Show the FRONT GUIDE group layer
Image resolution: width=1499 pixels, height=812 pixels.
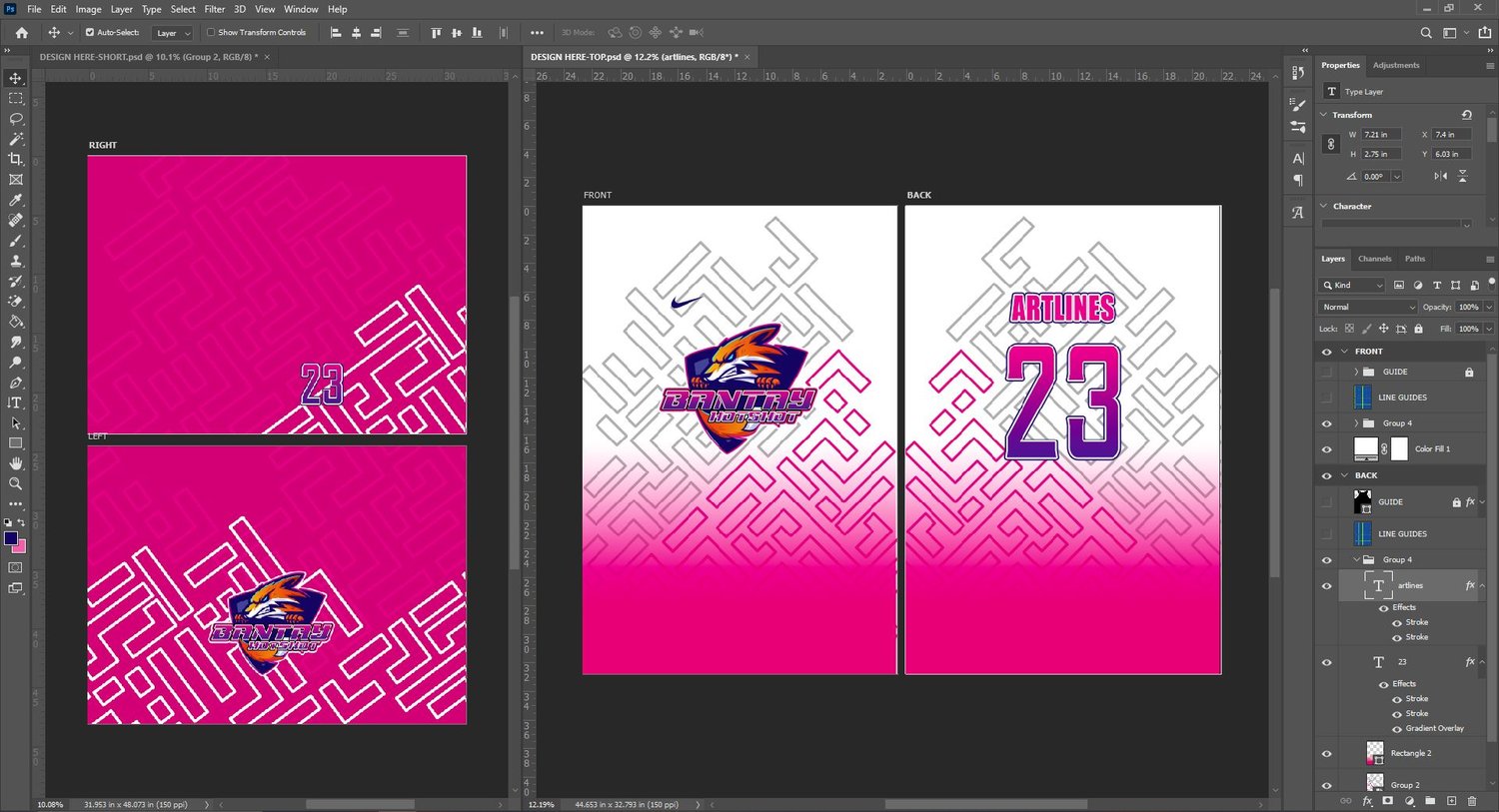click(x=1326, y=372)
